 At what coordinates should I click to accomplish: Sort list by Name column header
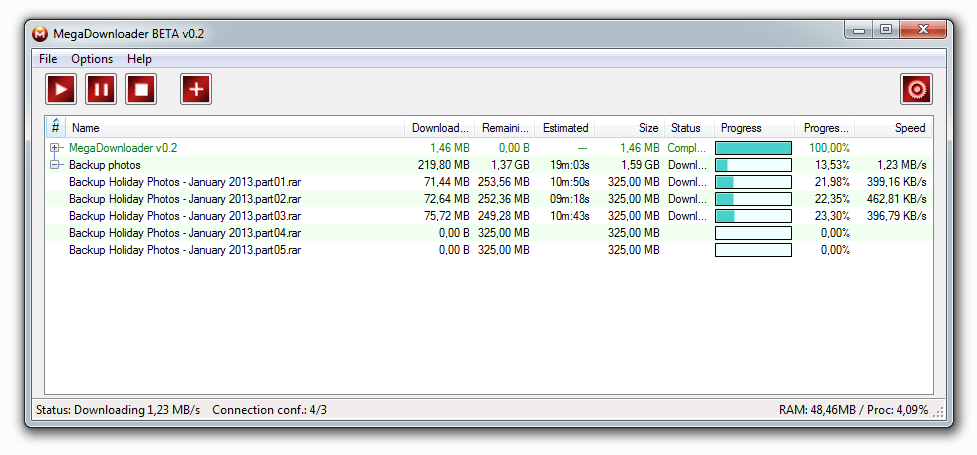click(x=235, y=127)
